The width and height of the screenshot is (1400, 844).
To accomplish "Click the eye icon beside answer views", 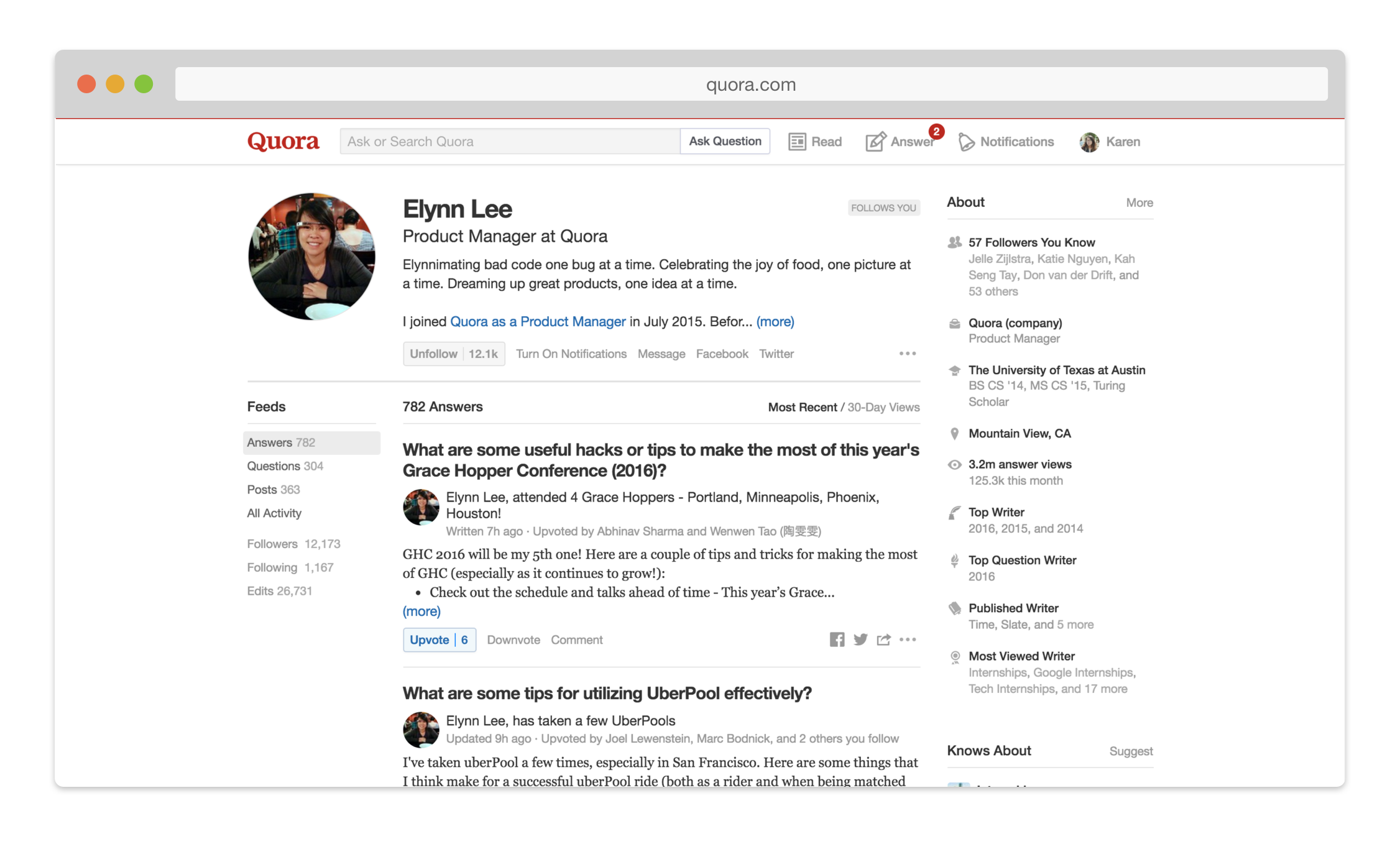I will point(954,464).
